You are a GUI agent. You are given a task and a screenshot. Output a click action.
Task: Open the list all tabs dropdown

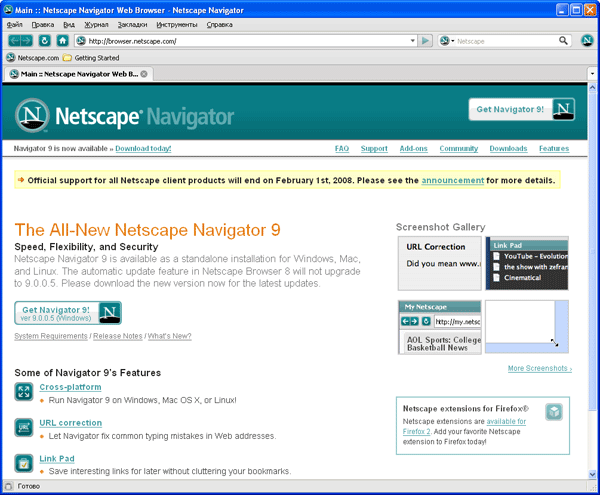pyautogui.click(x=592, y=73)
